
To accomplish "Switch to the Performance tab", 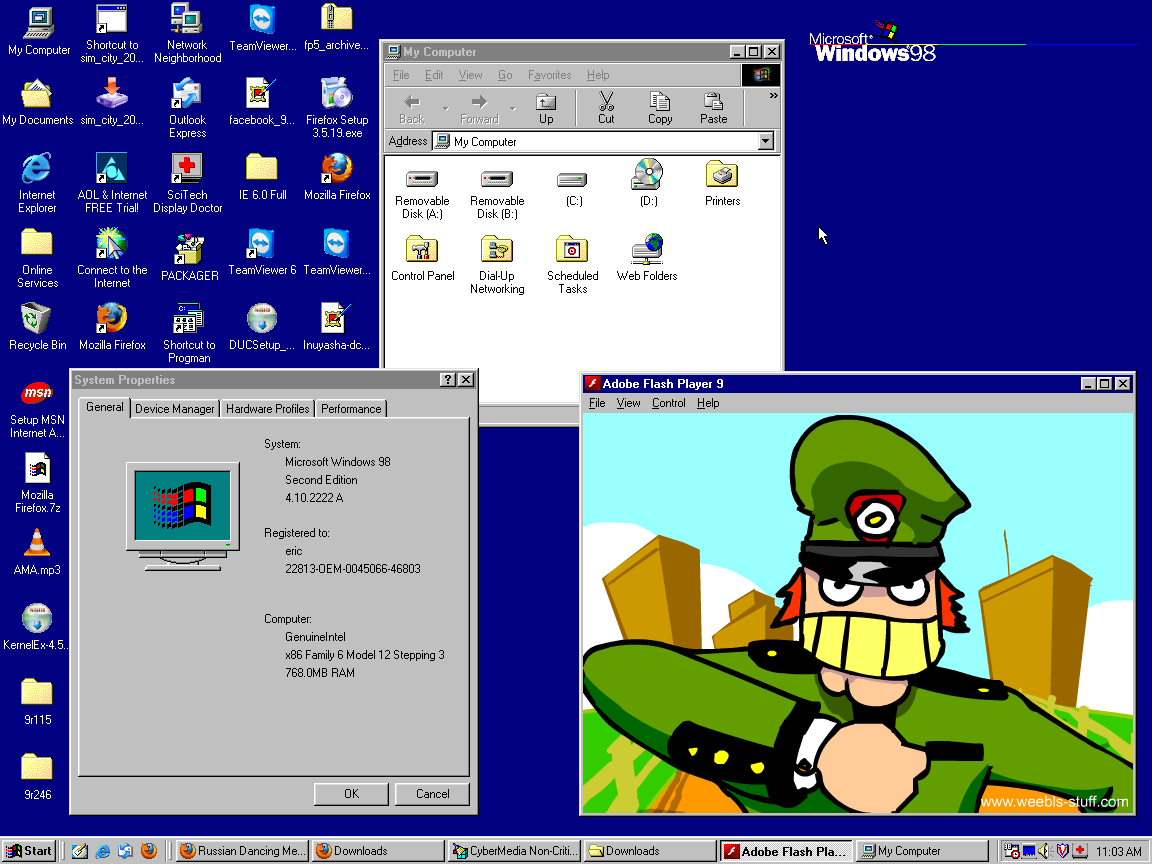I will [351, 408].
